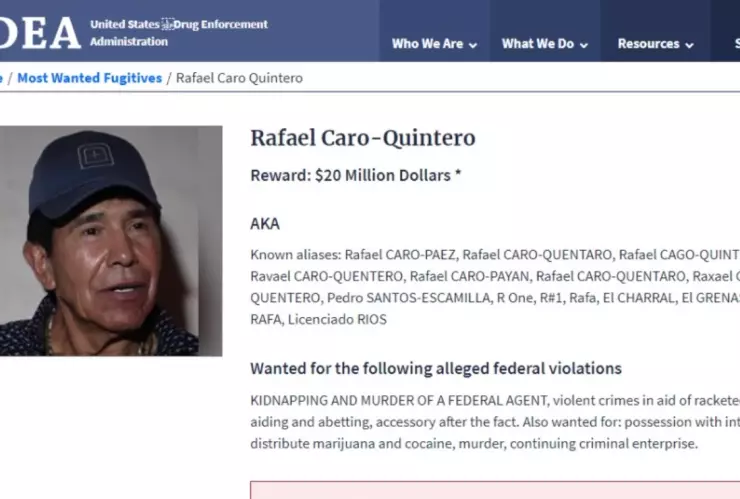Open the Resources menu
This screenshot has height=499, width=740.
[x=655, y=44]
